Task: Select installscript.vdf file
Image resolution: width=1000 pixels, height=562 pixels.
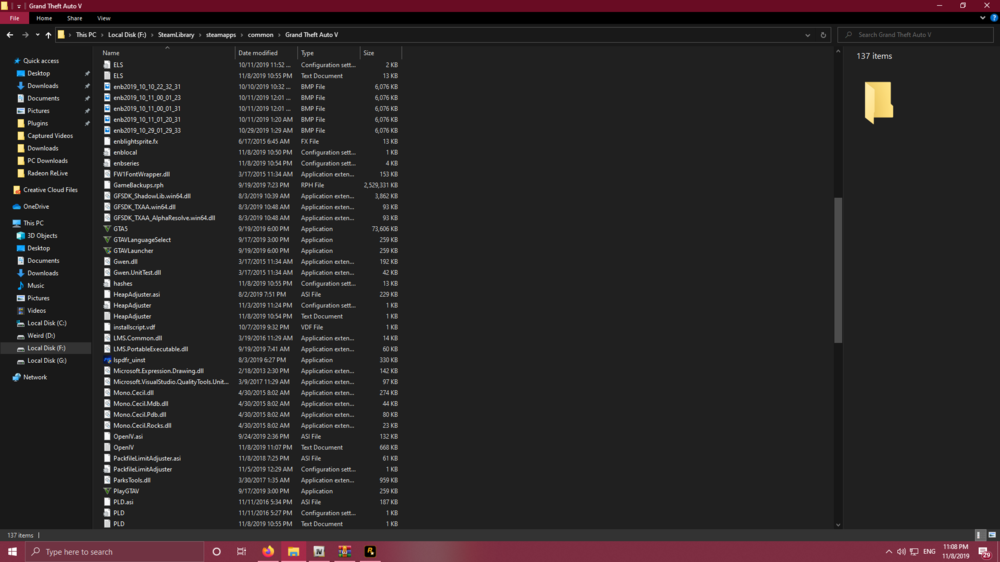Action: pyautogui.click(x=134, y=327)
